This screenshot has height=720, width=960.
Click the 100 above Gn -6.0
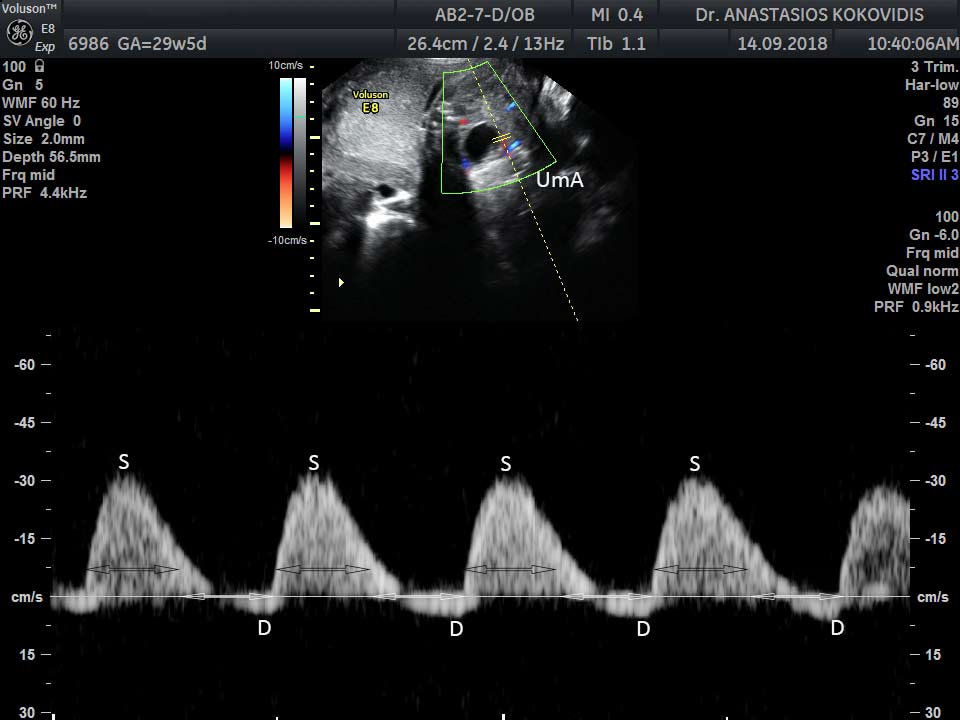(947, 217)
